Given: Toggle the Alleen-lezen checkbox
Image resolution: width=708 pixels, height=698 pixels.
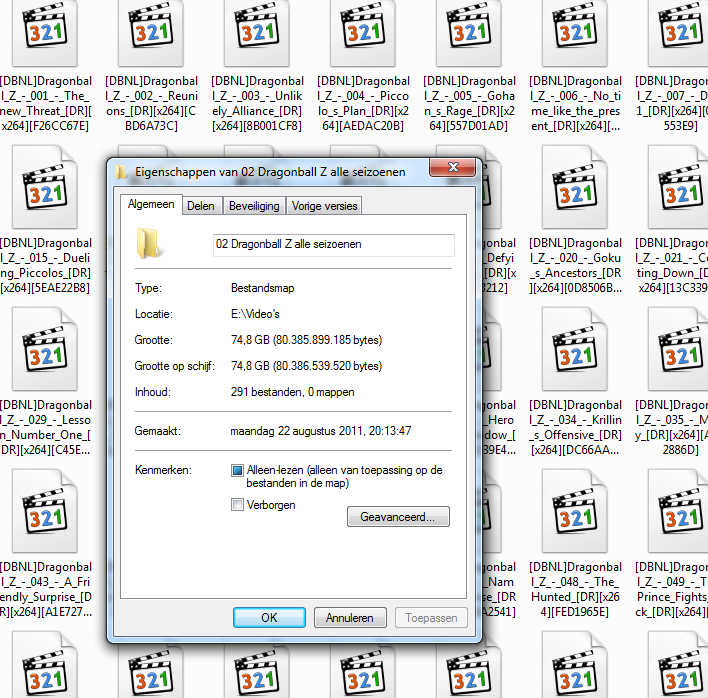Looking at the screenshot, I should click(237, 470).
